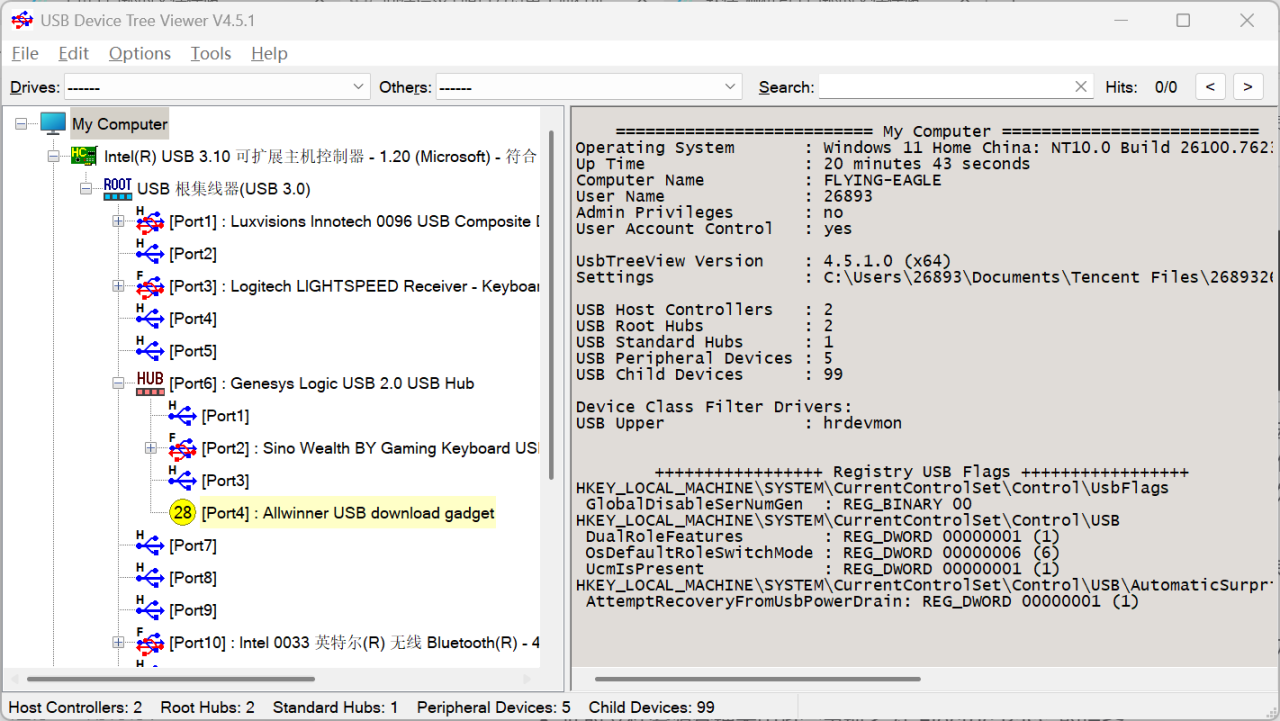Click the USB Device Tree Viewer title bar icon
The width and height of the screenshot is (1280, 721).
tap(22, 20)
